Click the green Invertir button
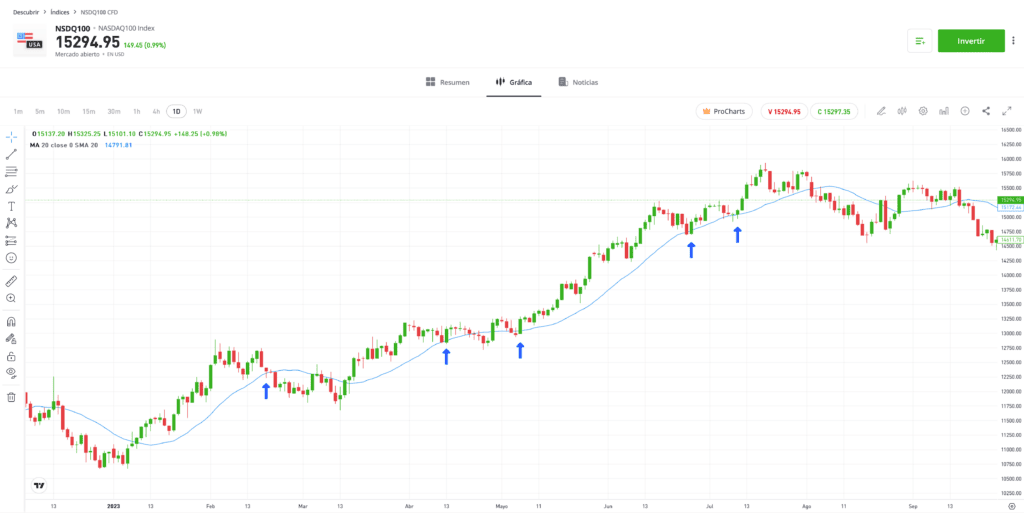Viewport: 1024px width, 513px height. pyautogui.click(x=971, y=41)
